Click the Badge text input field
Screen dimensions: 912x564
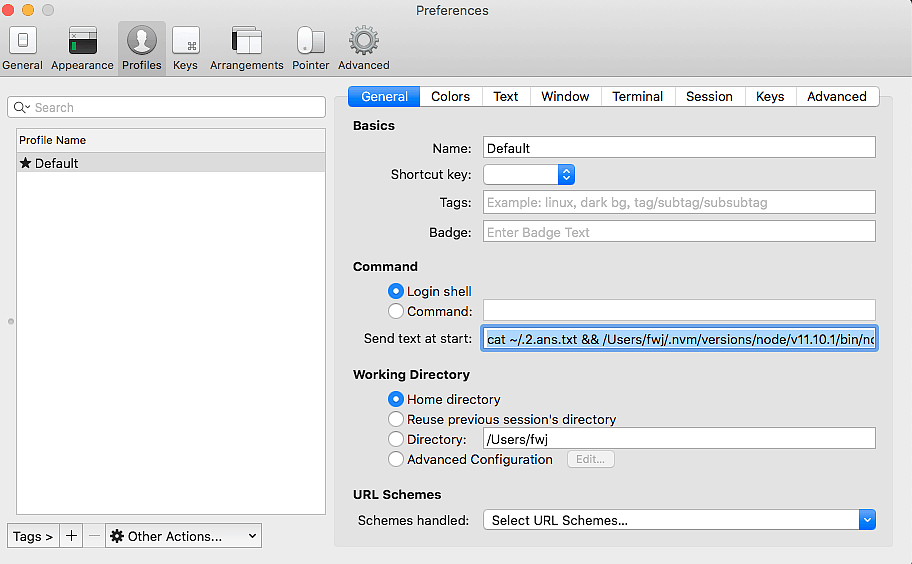coord(678,232)
